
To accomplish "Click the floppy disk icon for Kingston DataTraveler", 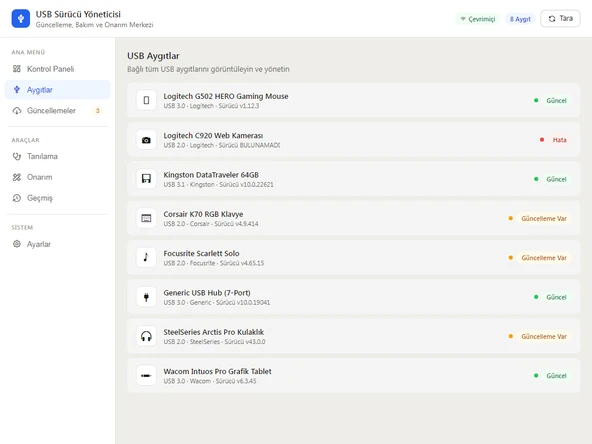I will click(146, 179).
